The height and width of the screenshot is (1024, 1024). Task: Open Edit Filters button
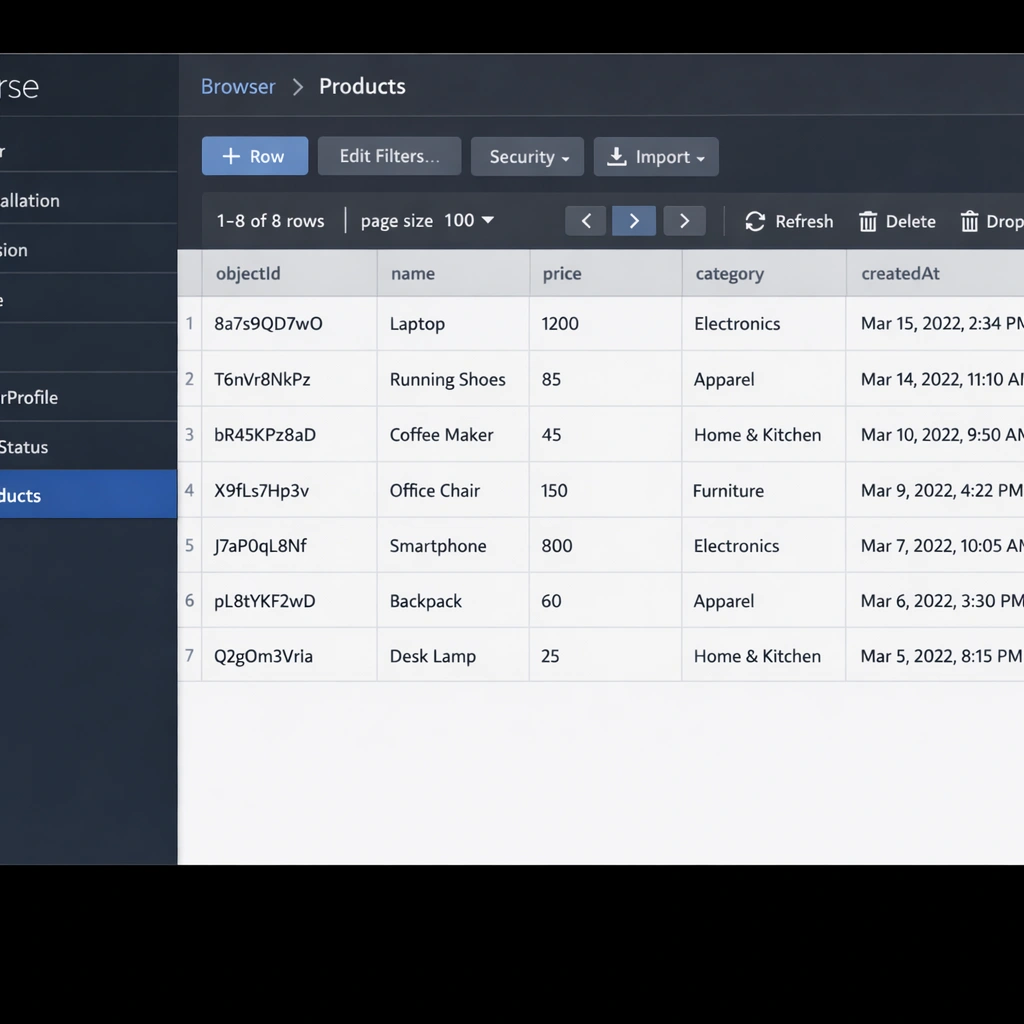click(389, 156)
